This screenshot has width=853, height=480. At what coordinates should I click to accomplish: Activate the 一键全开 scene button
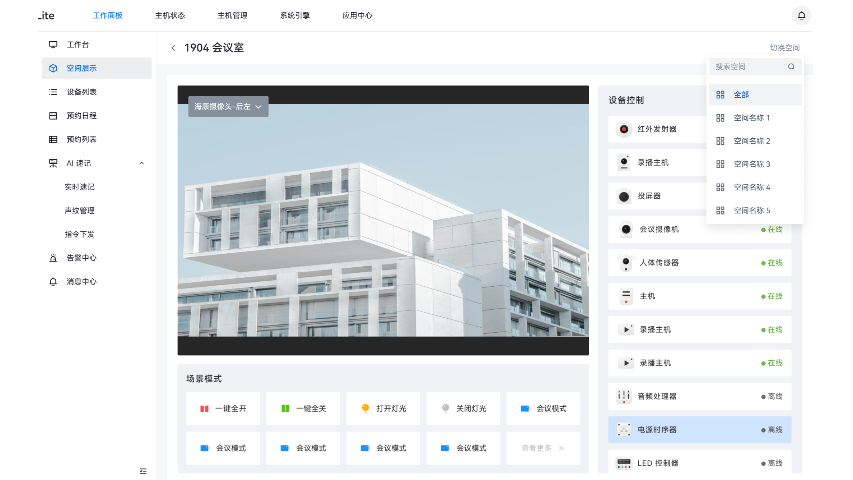pyautogui.click(x=223, y=408)
